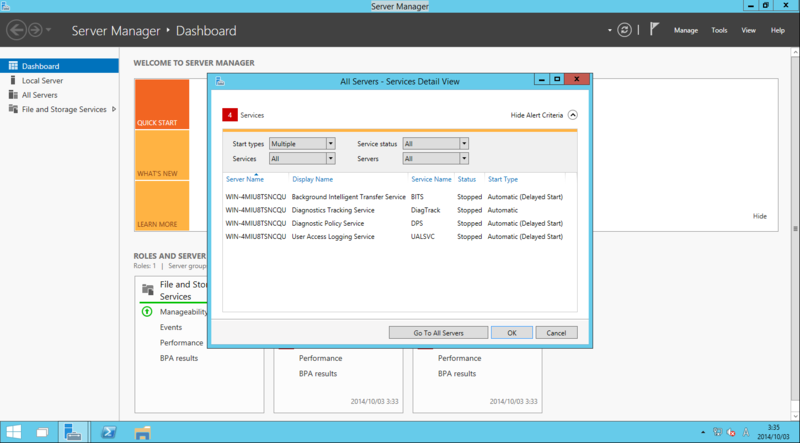Image resolution: width=800 pixels, height=443 pixels.
Task: Launch PowerShell from the taskbar
Action: point(108,432)
